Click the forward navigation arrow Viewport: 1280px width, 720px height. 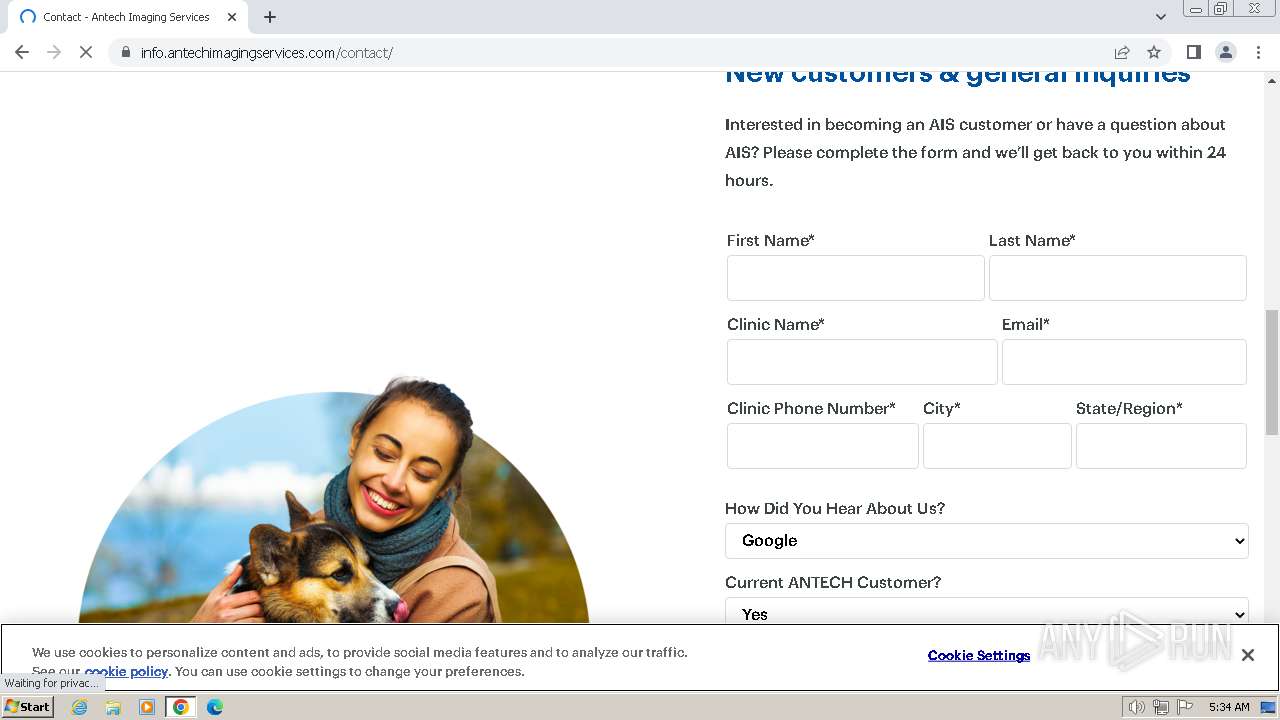(x=54, y=52)
